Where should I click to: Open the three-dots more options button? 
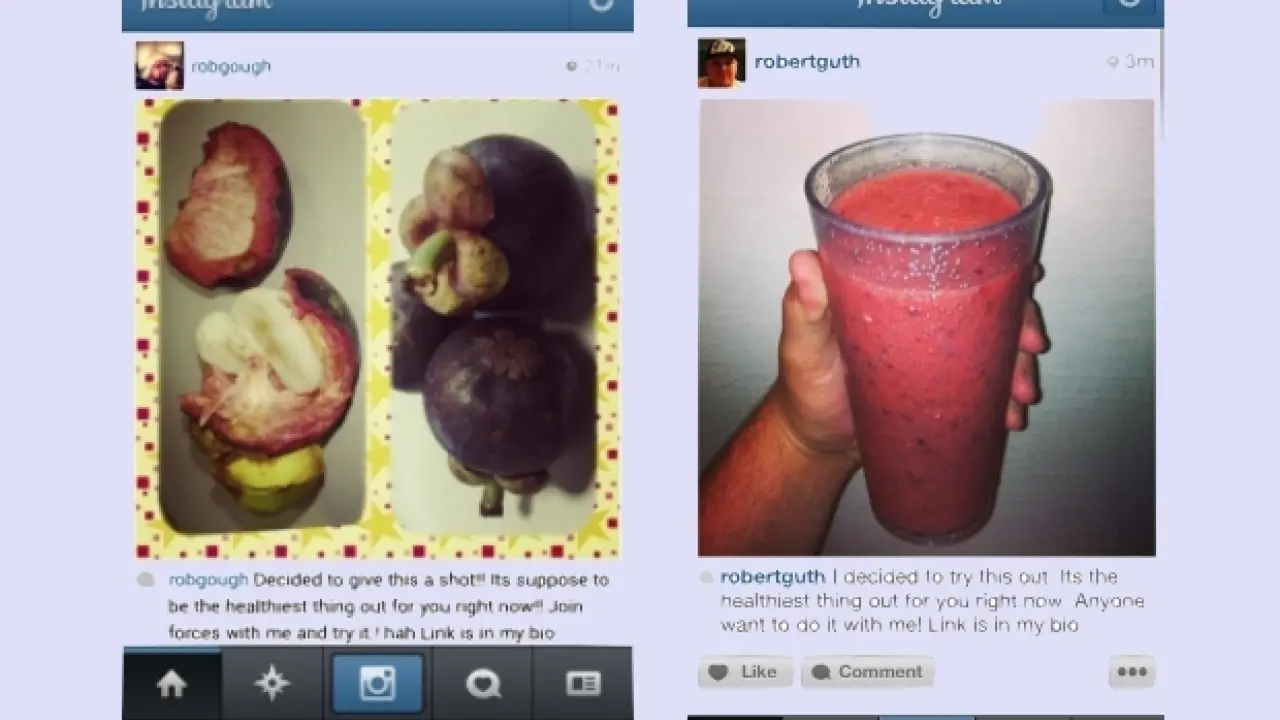tap(1132, 672)
